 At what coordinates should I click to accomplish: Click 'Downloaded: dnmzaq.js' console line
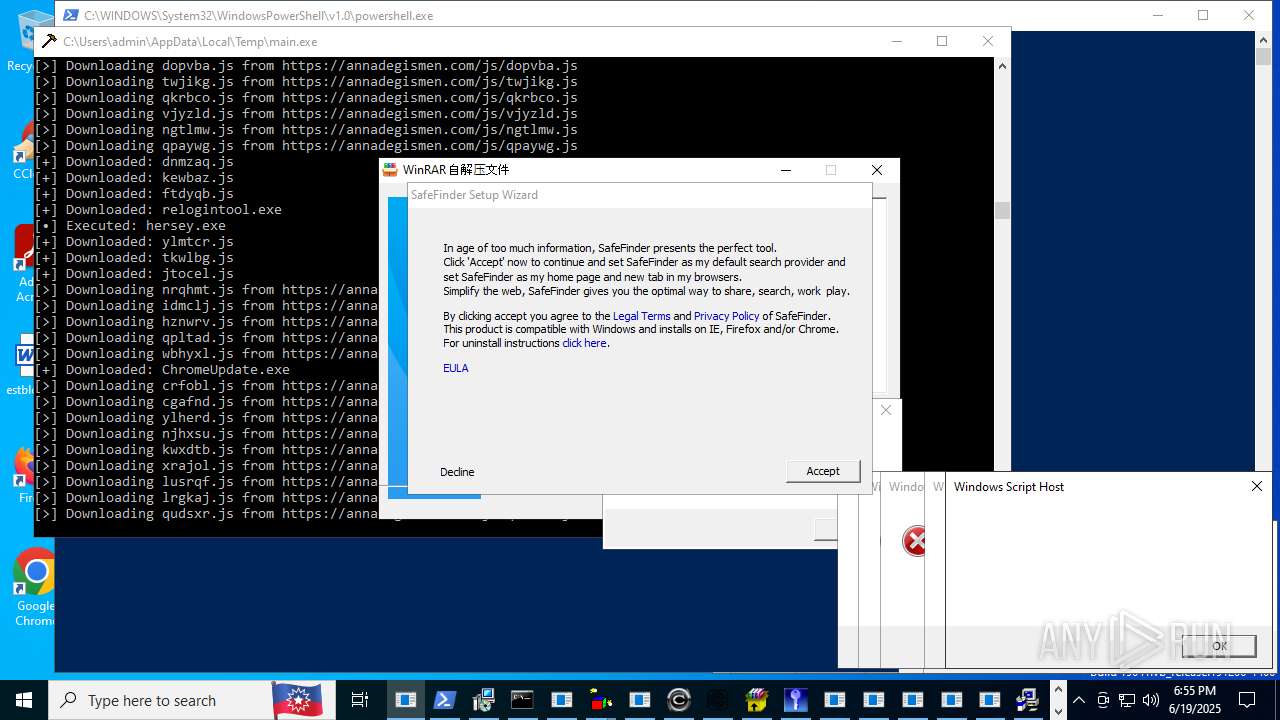tap(134, 162)
